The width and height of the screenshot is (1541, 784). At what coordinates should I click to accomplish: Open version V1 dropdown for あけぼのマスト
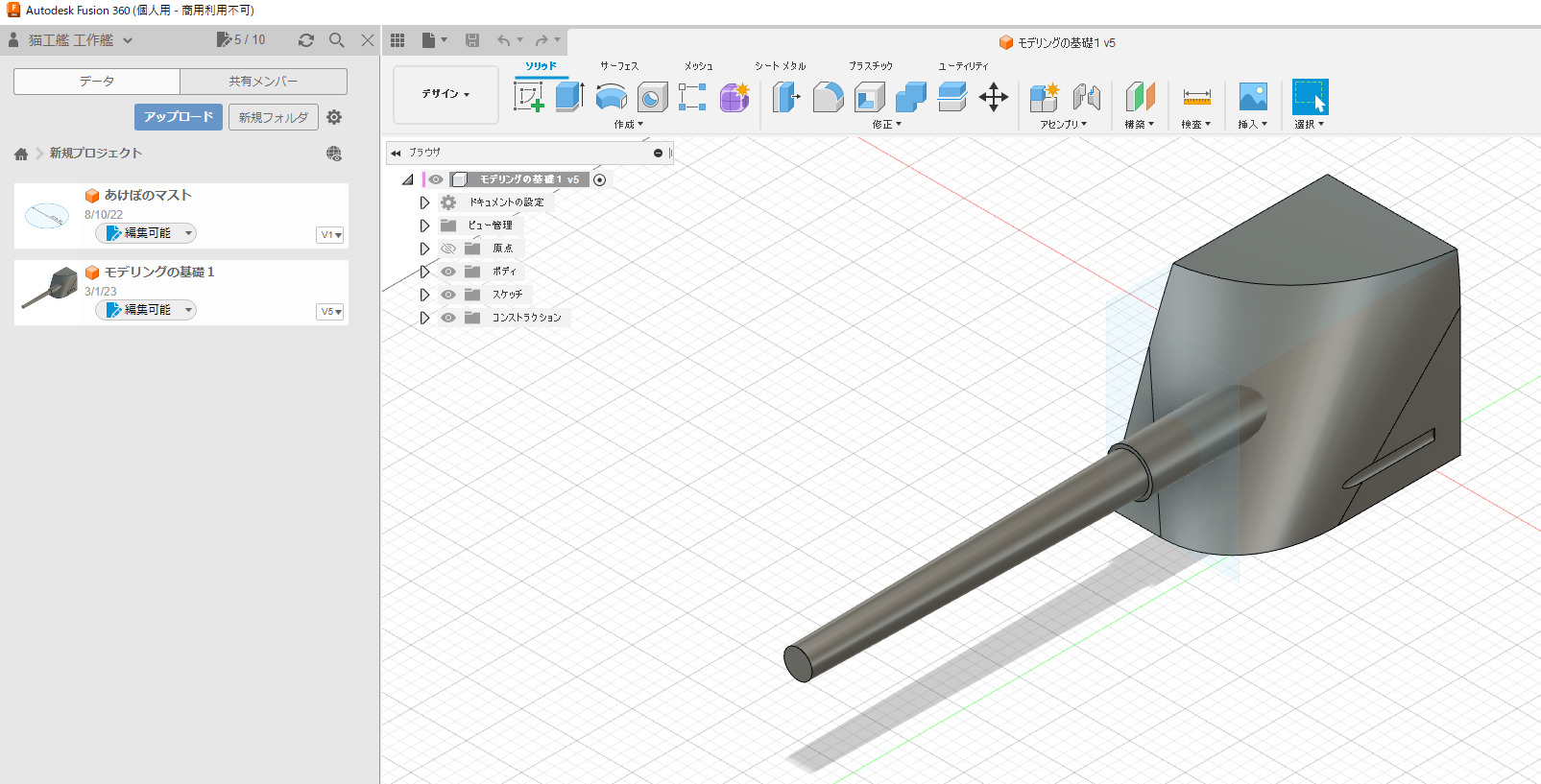[x=330, y=235]
